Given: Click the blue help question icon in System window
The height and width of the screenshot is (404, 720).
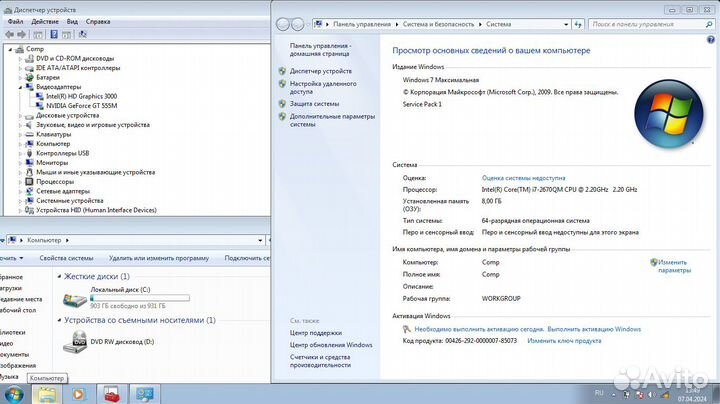Looking at the screenshot, I should (x=711, y=40).
